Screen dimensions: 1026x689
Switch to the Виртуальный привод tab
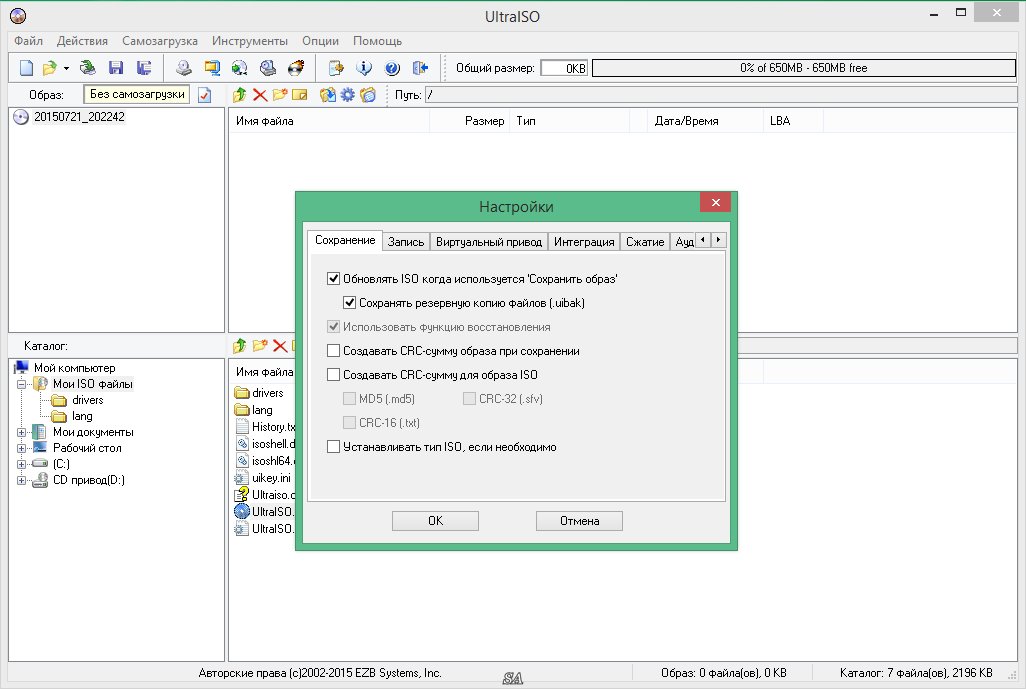(489, 241)
